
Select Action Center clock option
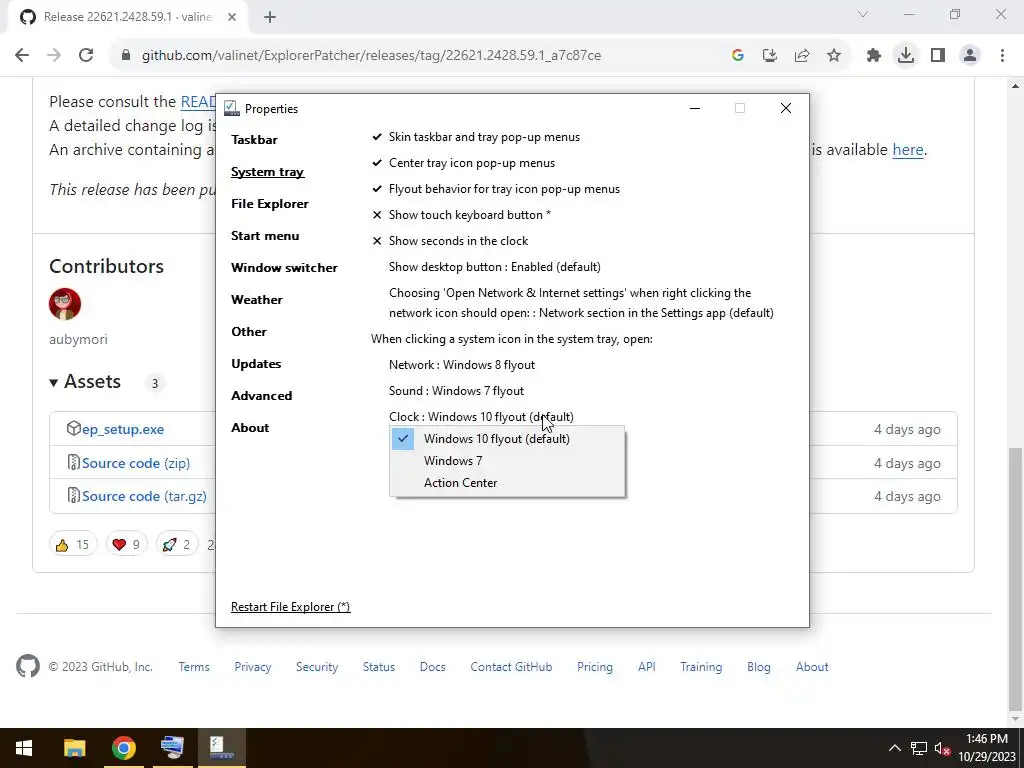pos(507,483)
